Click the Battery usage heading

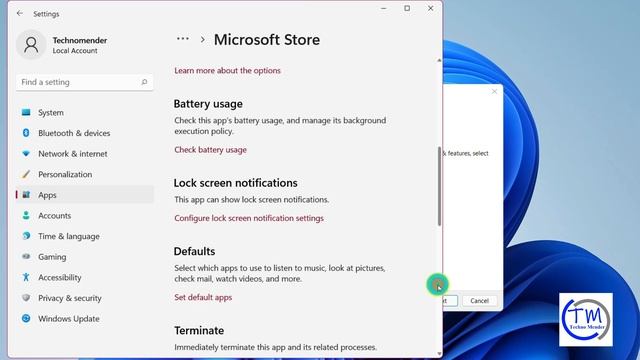[x=208, y=104]
